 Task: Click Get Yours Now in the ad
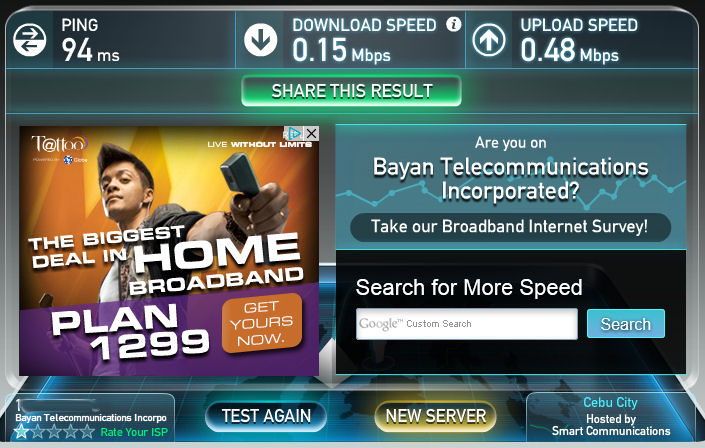tap(262, 323)
